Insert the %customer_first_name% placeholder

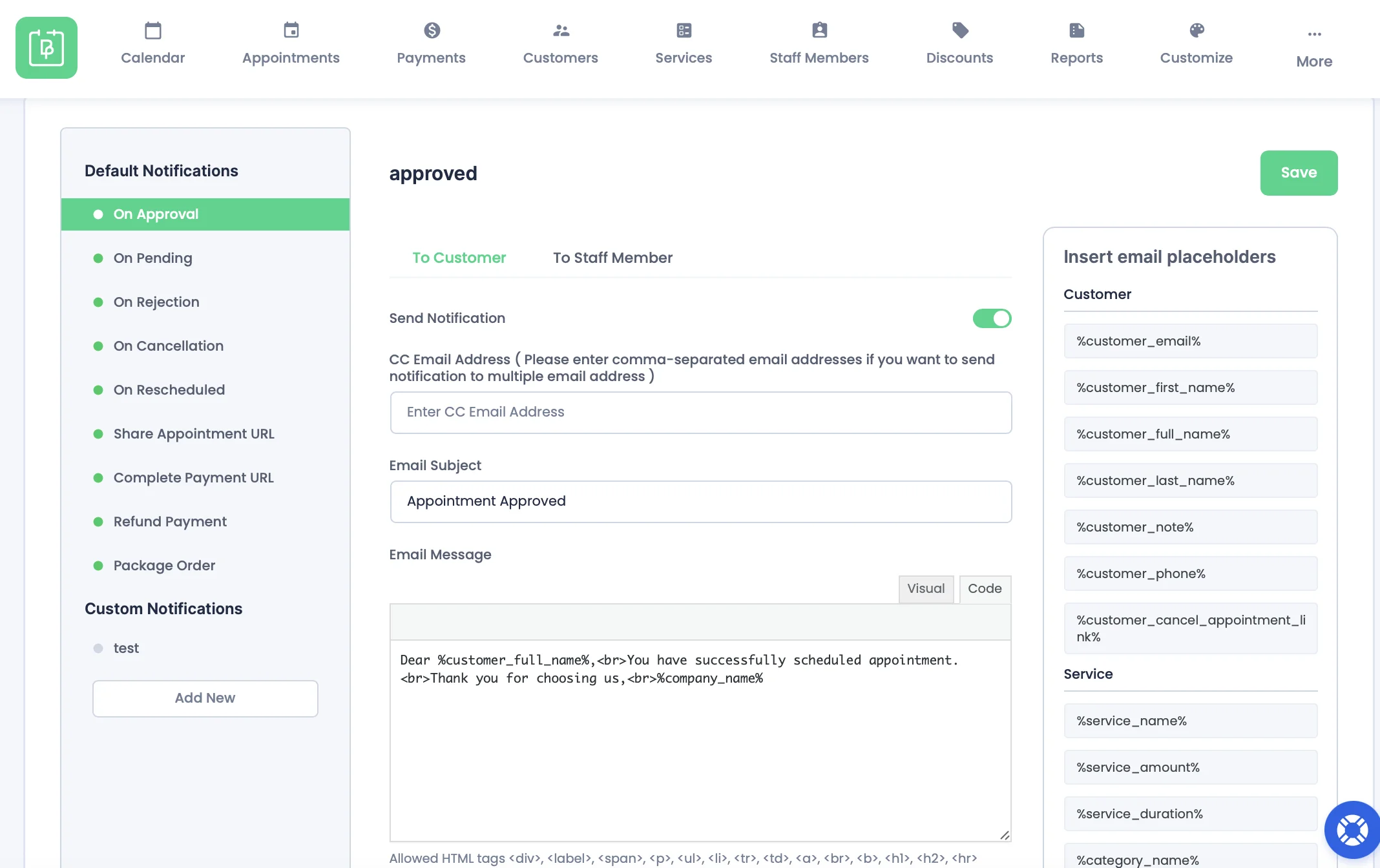coord(1190,387)
